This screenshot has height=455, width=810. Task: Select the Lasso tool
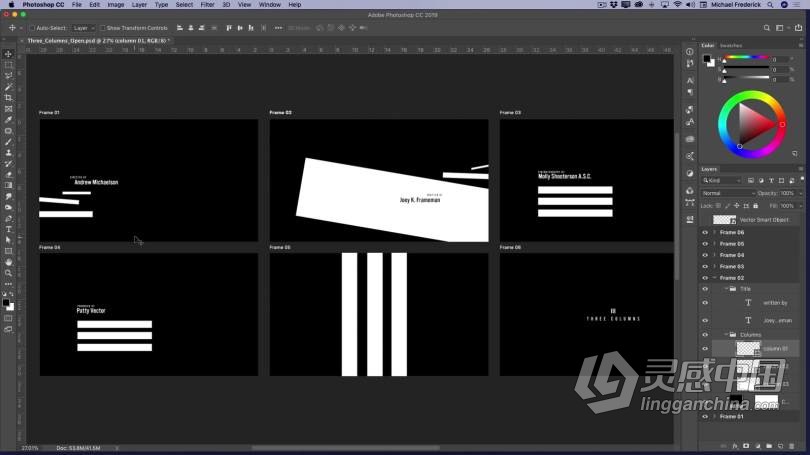point(8,76)
